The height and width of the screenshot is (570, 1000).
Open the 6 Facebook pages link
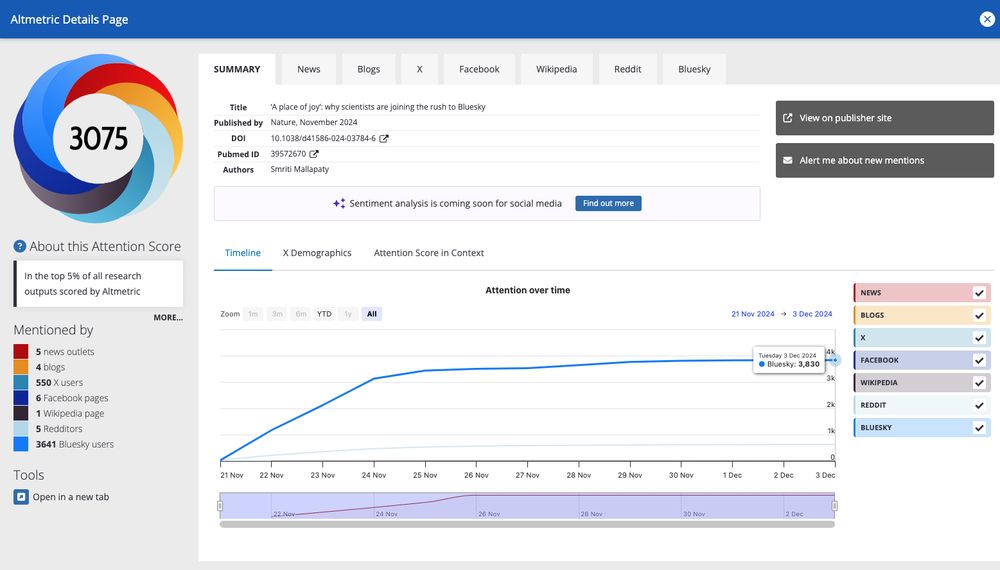pyautogui.click(x=72, y=398)
